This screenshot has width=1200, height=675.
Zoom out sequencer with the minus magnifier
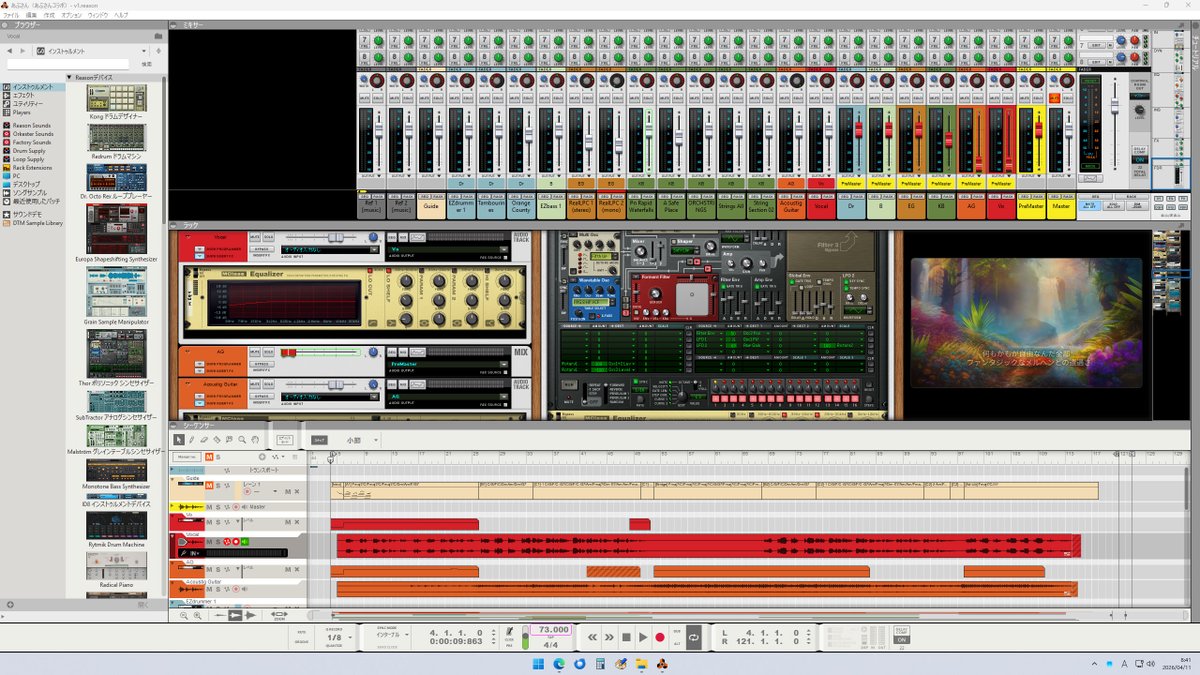(184, 616)
